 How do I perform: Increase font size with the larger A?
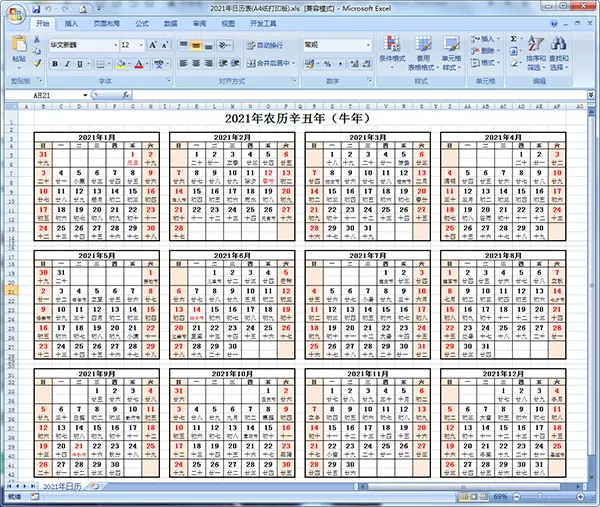(152, 45)
